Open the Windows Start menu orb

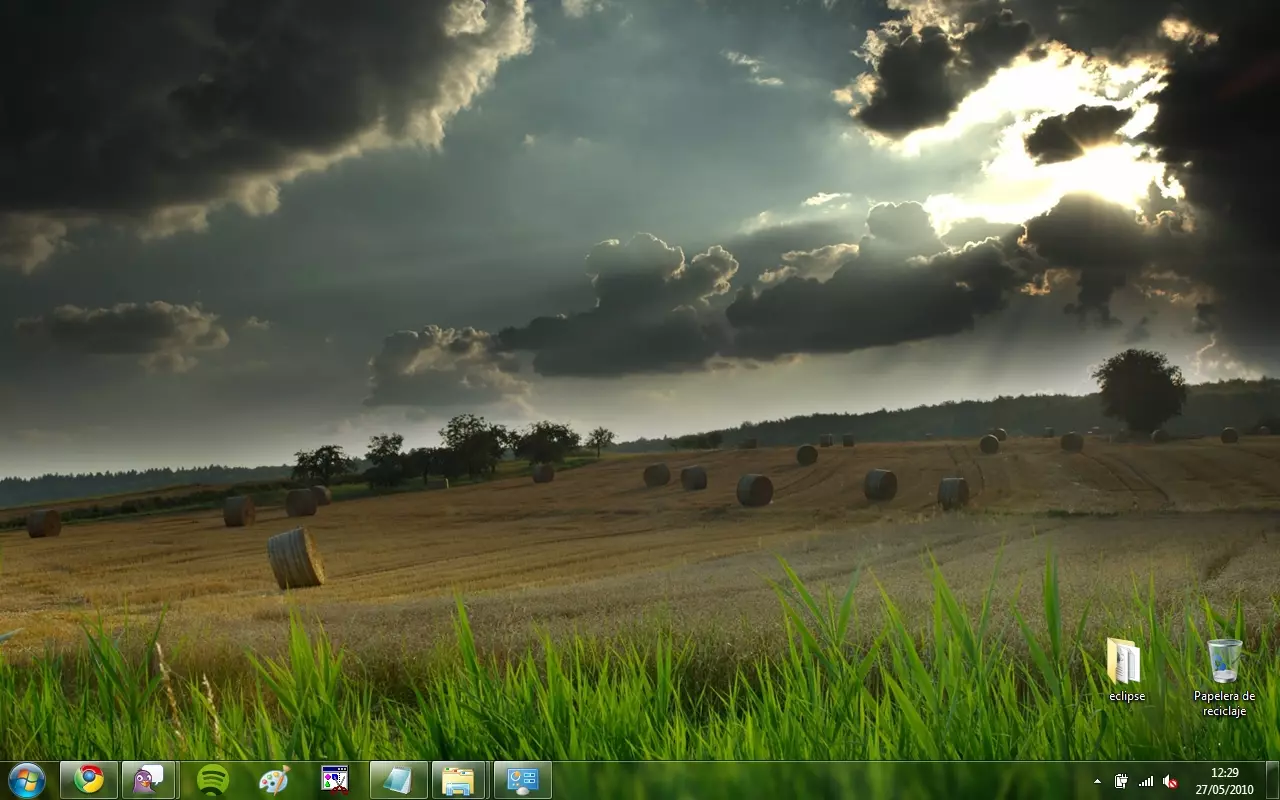click(27, 780)
